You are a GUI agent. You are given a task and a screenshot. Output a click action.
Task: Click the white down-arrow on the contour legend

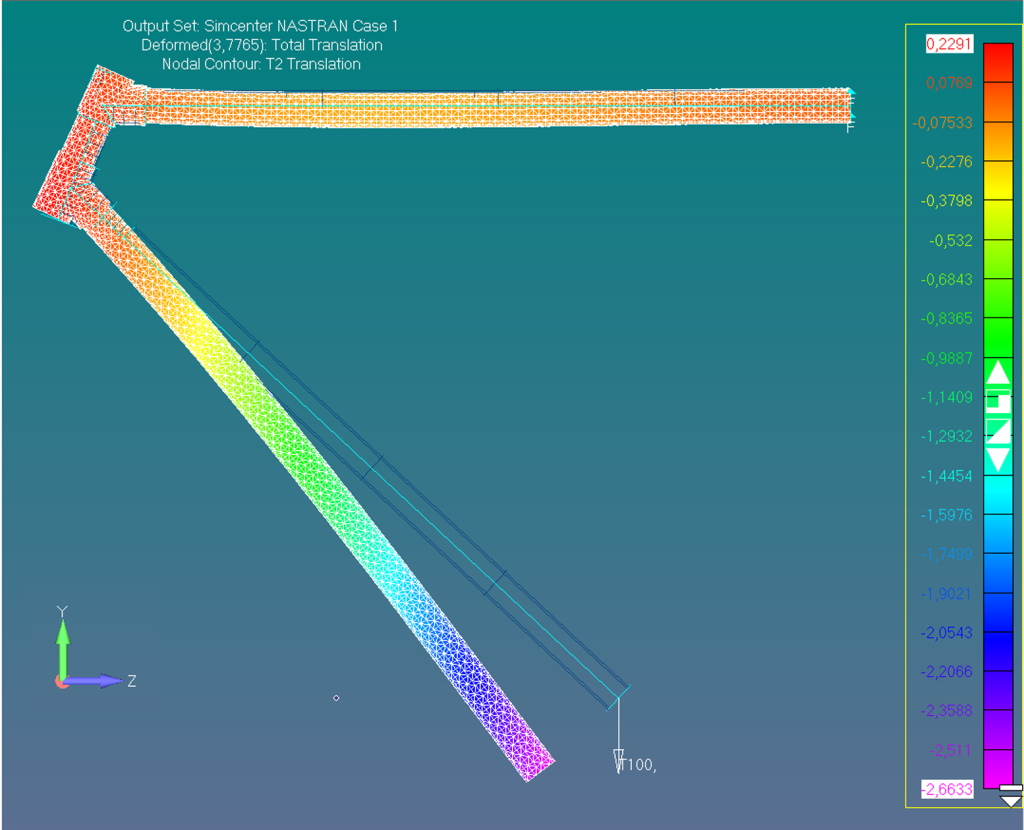(x=998, y=460)
